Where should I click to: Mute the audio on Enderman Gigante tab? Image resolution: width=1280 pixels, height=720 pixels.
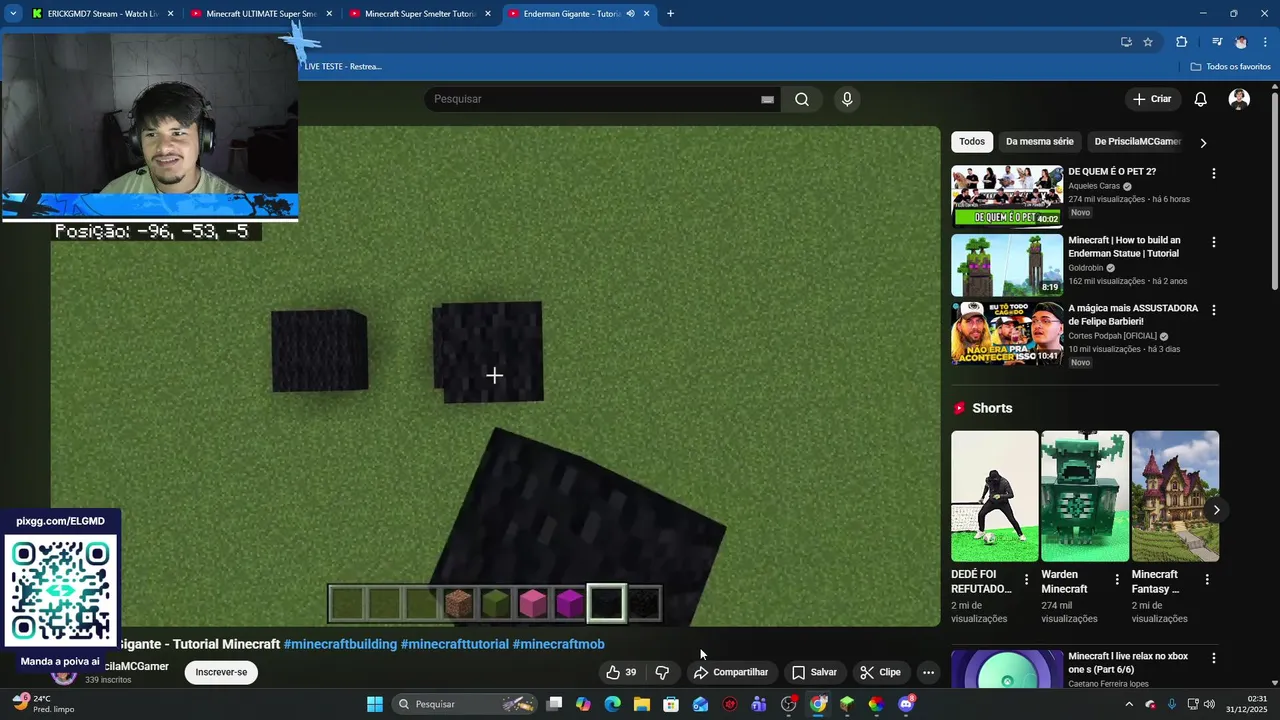(630, 13)
